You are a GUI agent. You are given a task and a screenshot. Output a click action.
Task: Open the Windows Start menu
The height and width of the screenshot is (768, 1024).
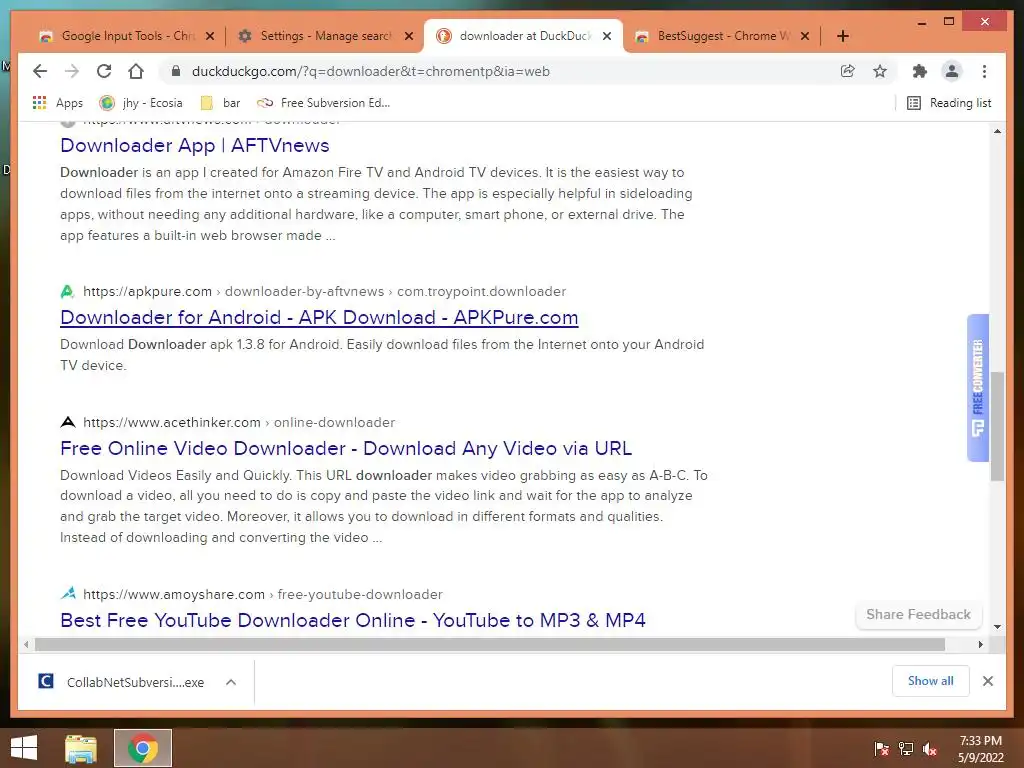(x=24, y=748)
